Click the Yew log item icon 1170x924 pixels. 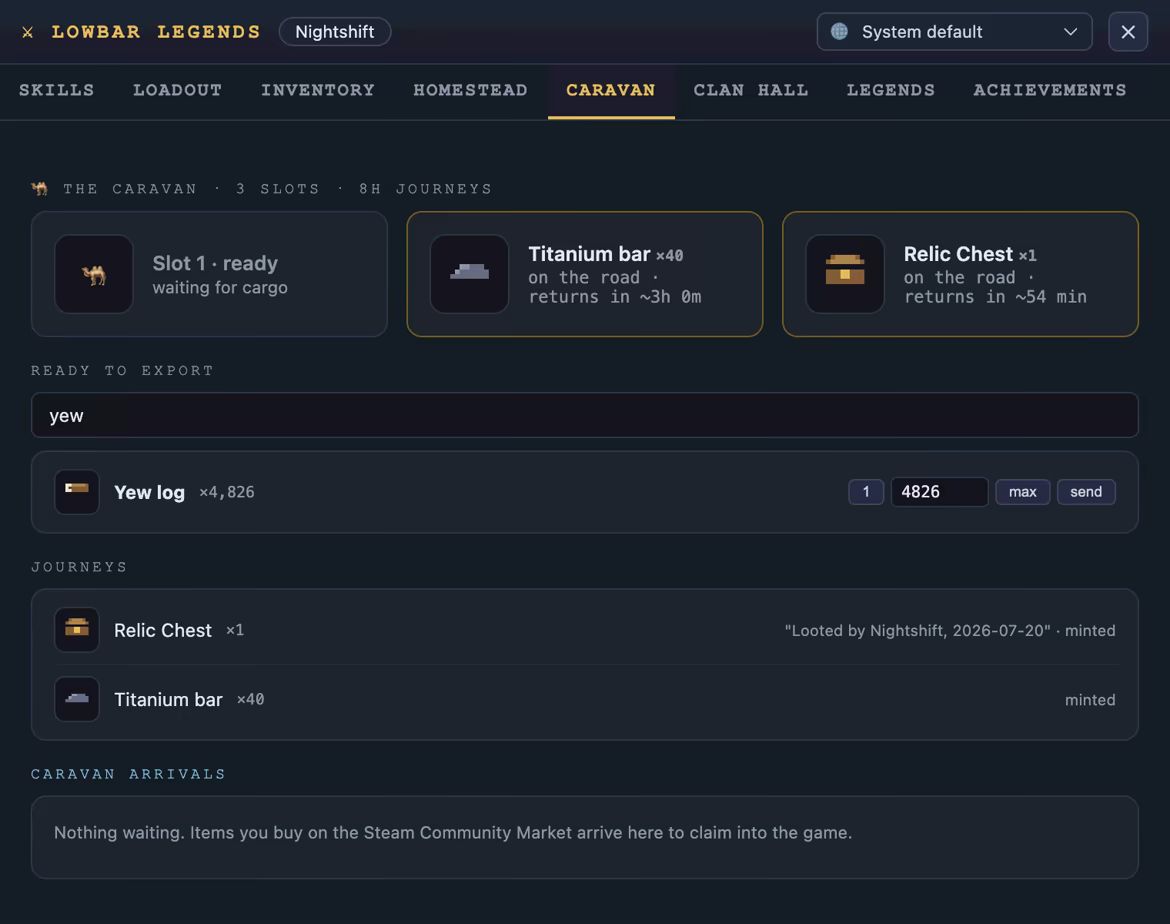(77, 492)
